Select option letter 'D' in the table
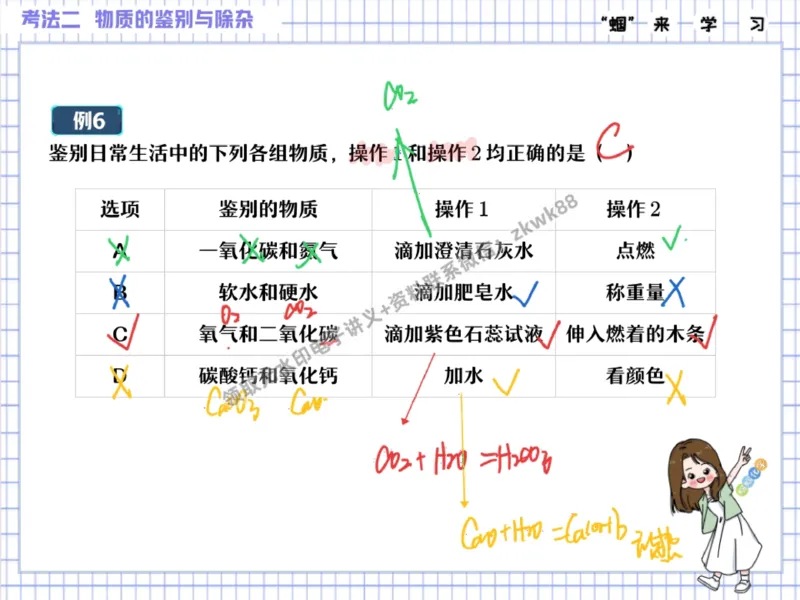This screenshot has height=600, width=800. click(x=120, y=377)
